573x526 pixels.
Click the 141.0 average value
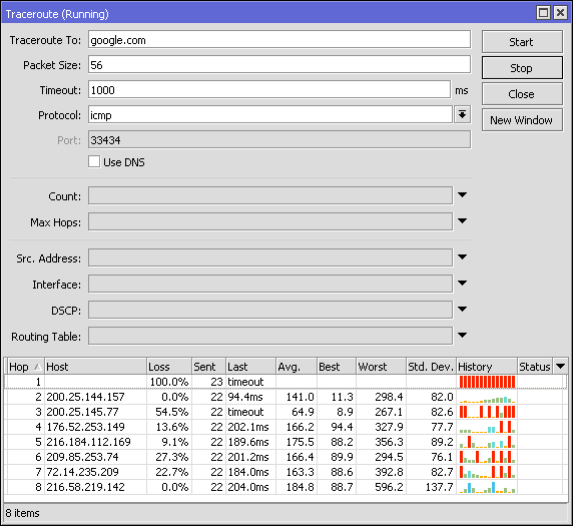(300, 397)
